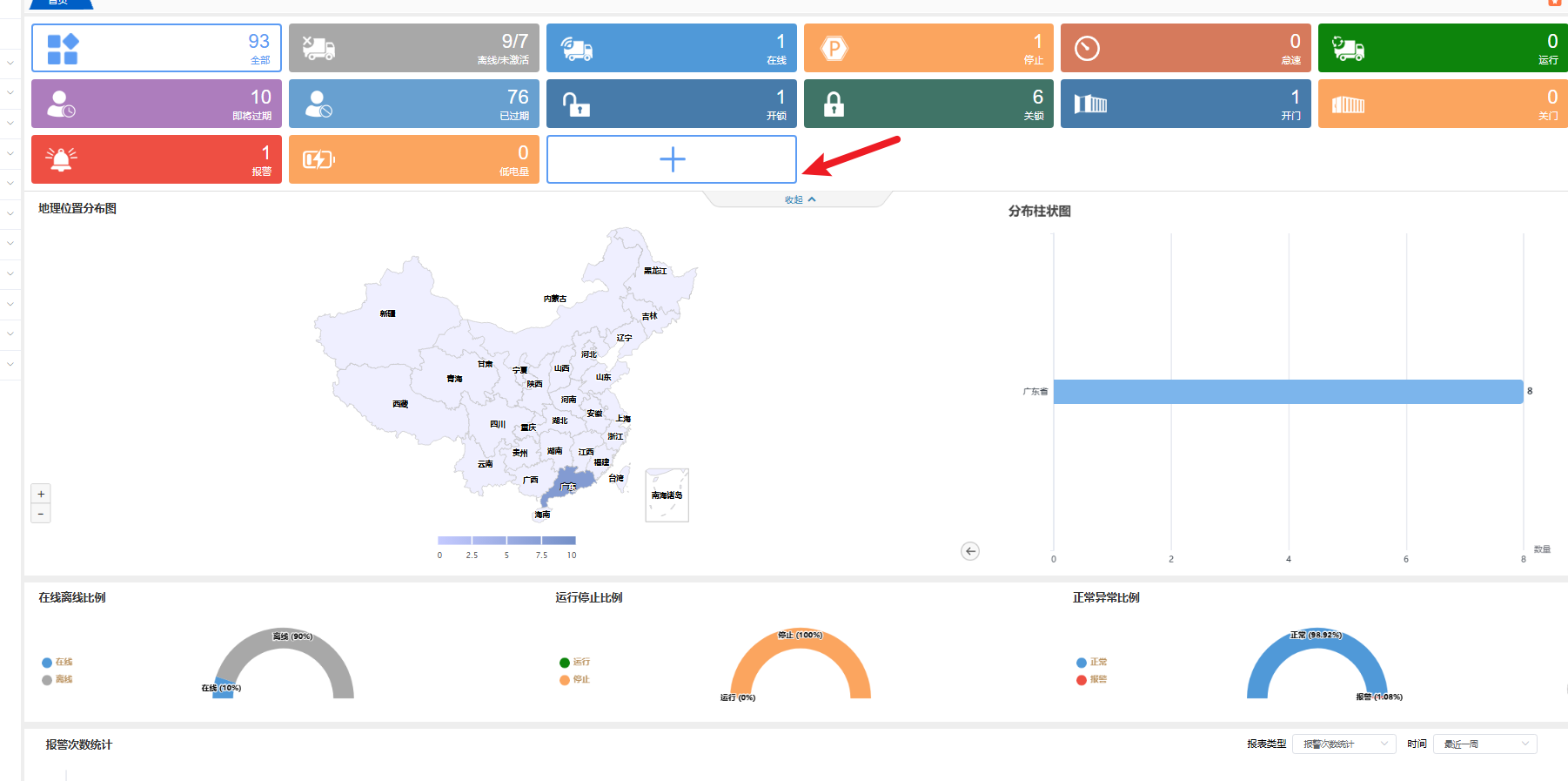Screen dimensions: 1568x781
Task: Switch to the 首页 tab
Action: pyautogui.click(x=59, y=3)
